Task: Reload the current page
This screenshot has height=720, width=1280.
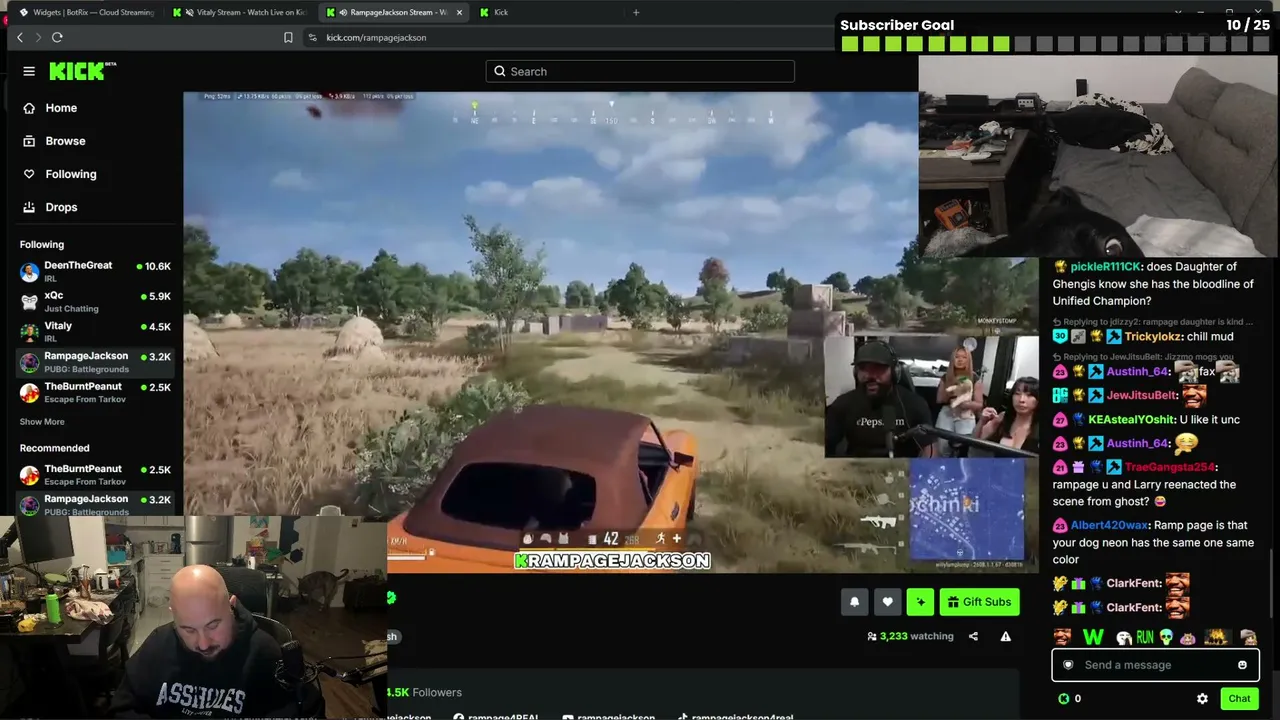Action: 57,37
